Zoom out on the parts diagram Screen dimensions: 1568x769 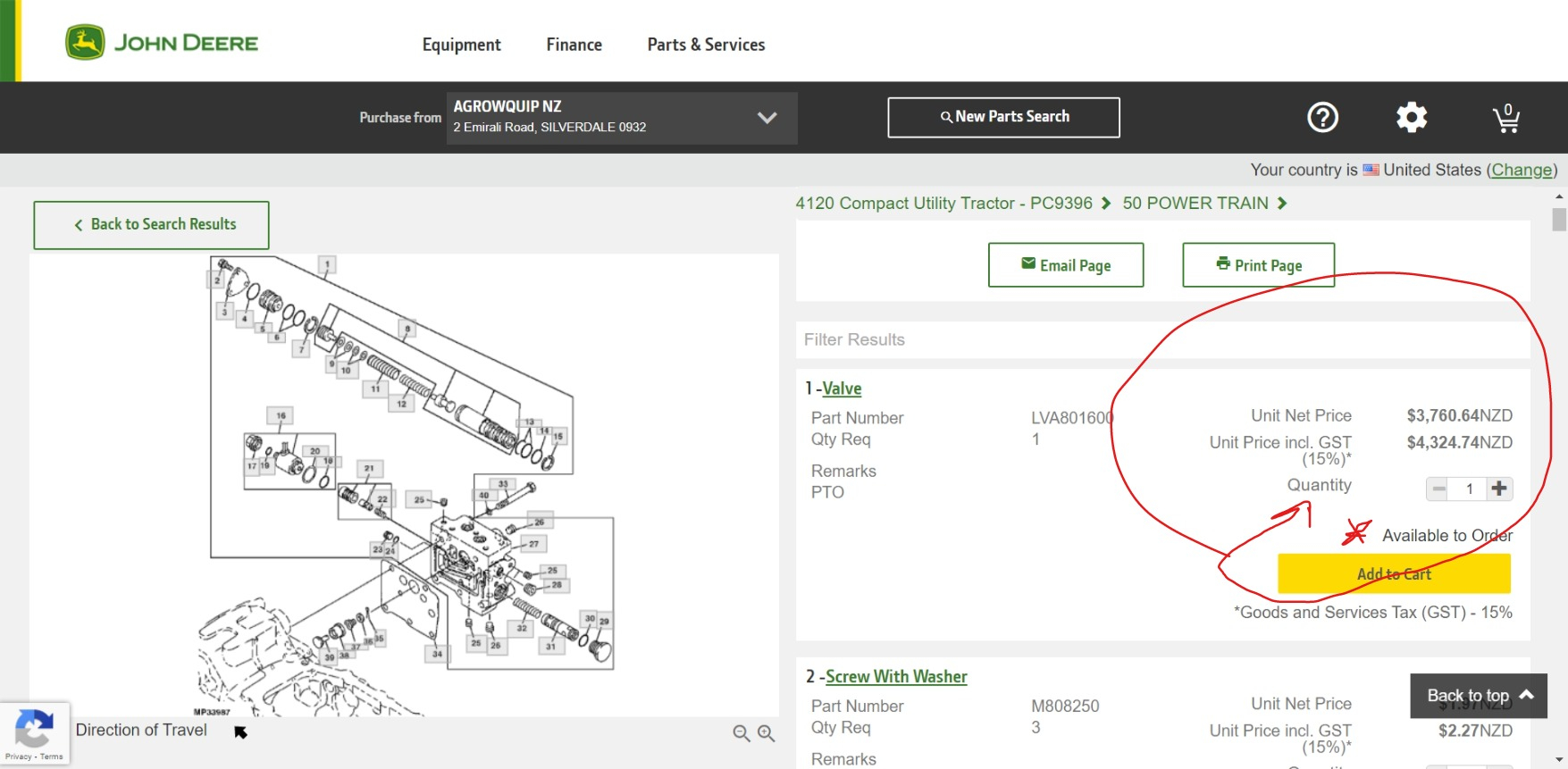(741, 733)
